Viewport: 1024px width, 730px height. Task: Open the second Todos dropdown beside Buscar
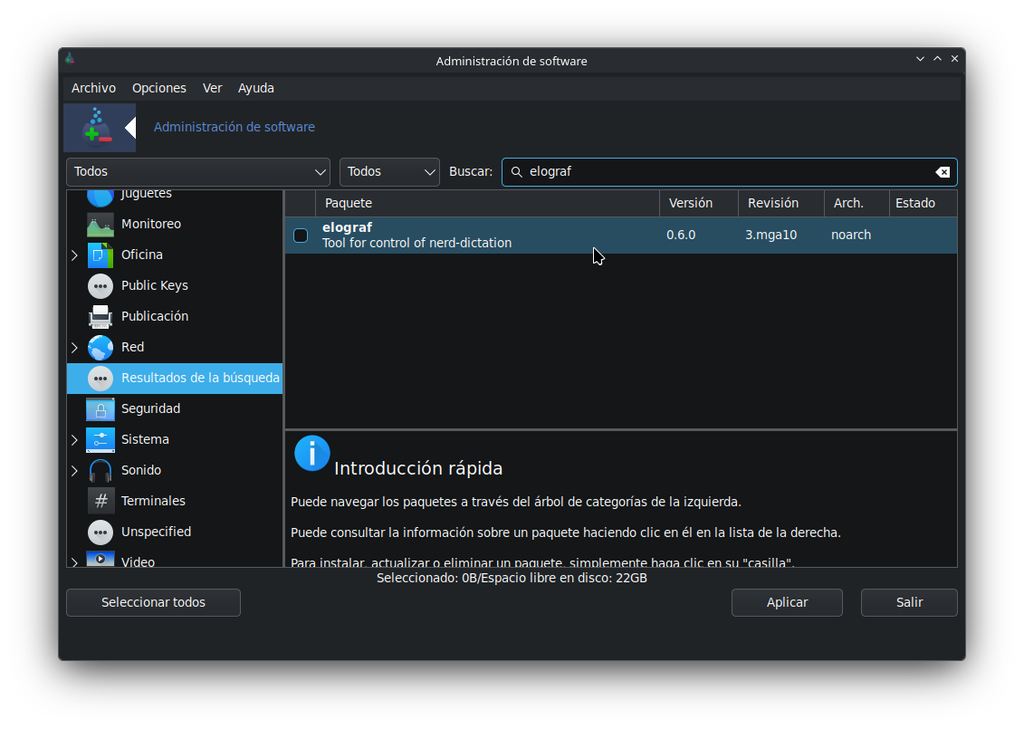389,172
